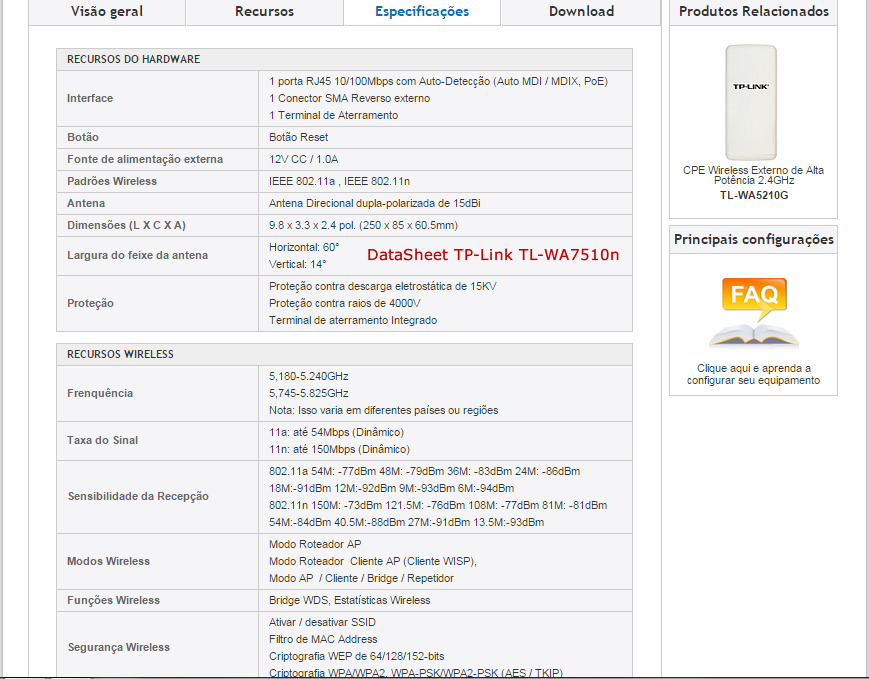The image size is (869, 679).
Task: Open the TL-WA5210G model link
Action: click(754, 195)
